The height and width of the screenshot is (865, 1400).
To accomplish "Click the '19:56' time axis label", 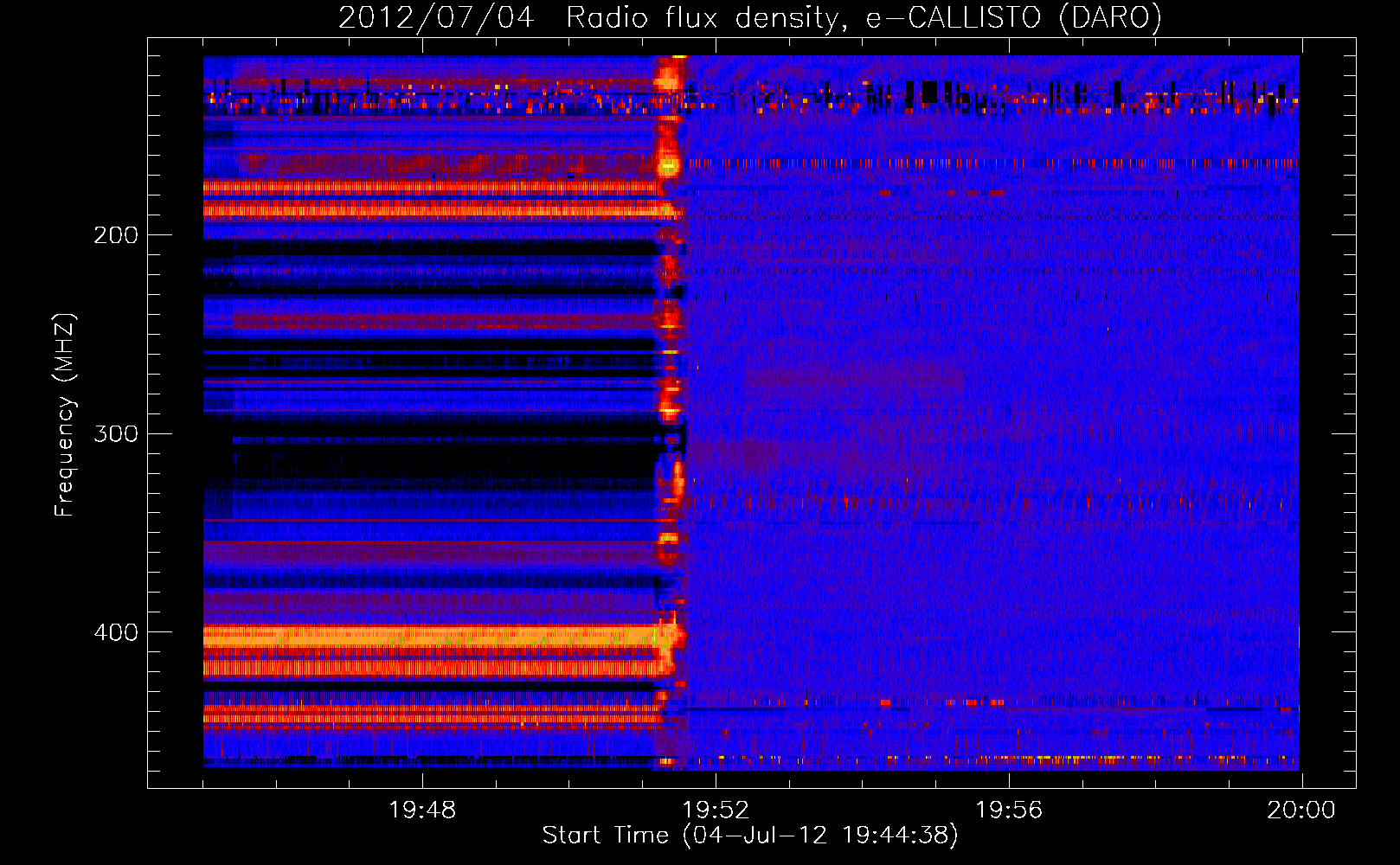I will point(1009,811).
